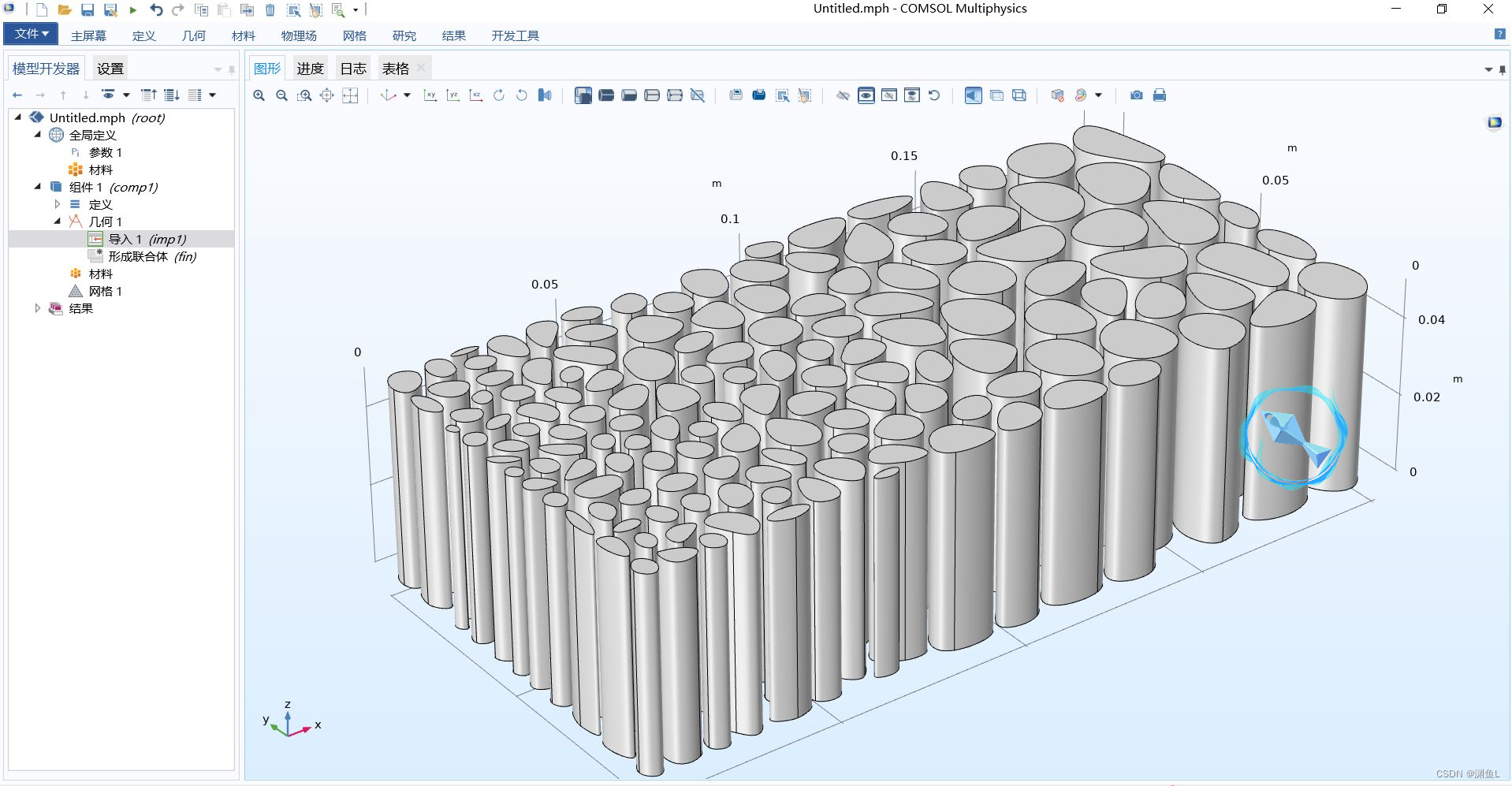Toggle scene light in the graphics window
1512x786 pixels.
[x=973, y=95]
